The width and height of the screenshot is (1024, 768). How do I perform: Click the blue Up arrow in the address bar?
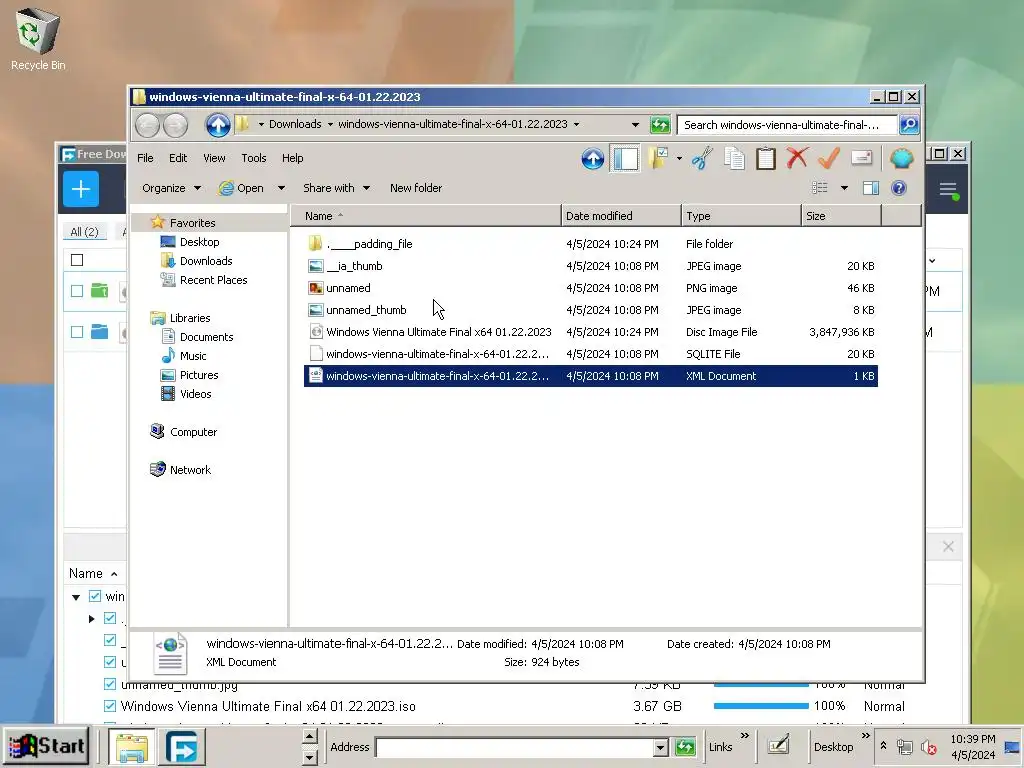(x=218, y=125)
